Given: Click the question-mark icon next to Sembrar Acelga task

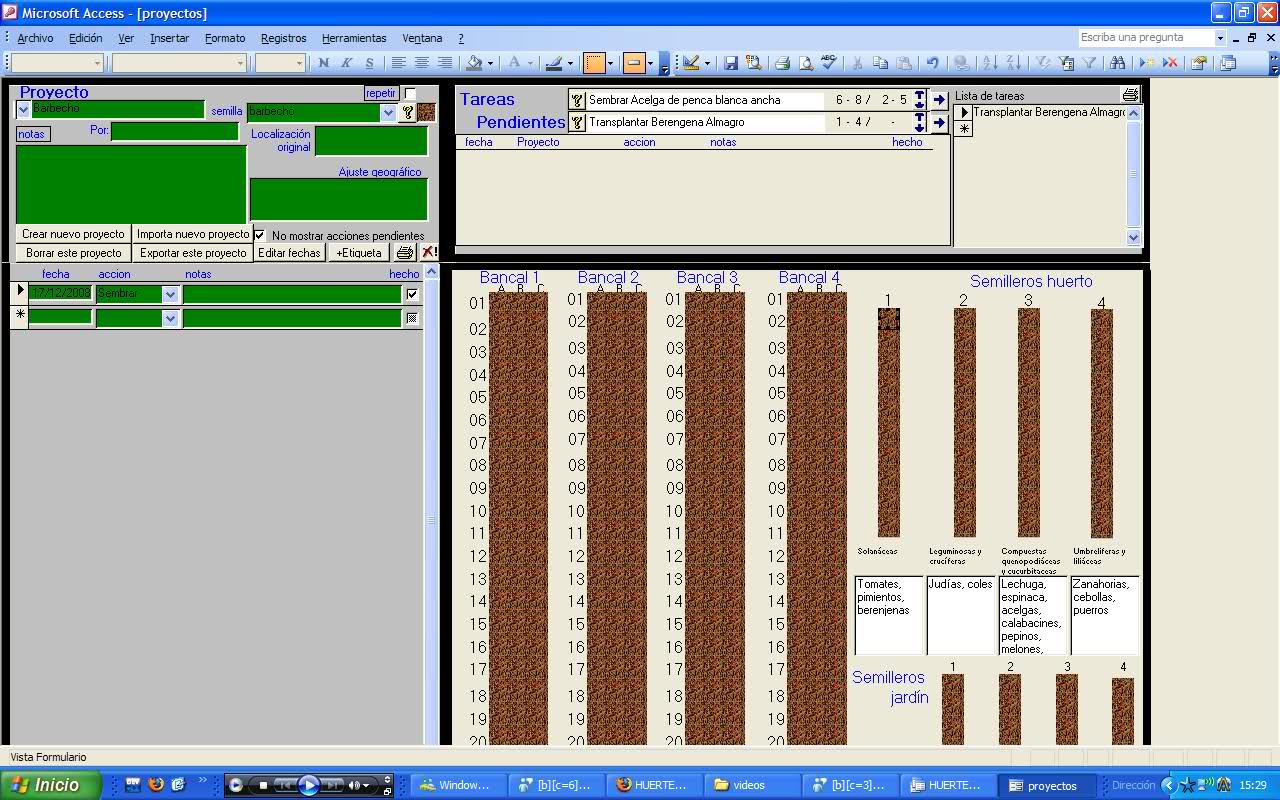Looking at the screenshot, I should (577, 100).
